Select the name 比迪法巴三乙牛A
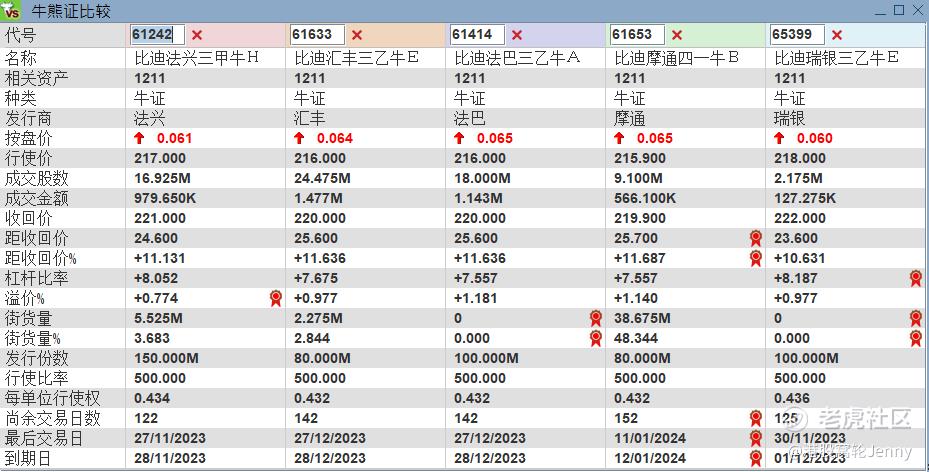This screenshot has width=929, height=472. point(517,57)
